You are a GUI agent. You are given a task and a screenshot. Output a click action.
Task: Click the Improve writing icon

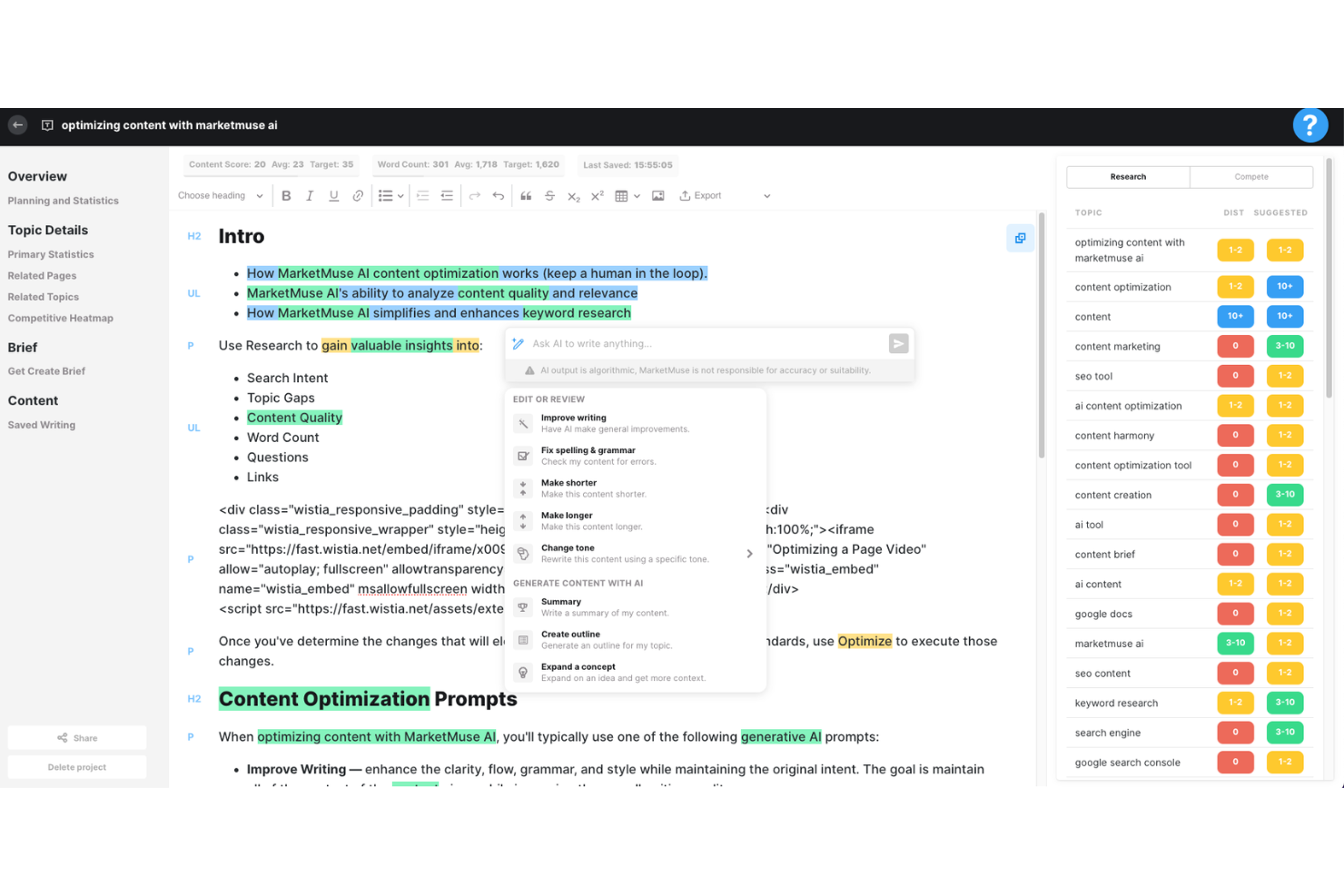click(x=523, y=423)
